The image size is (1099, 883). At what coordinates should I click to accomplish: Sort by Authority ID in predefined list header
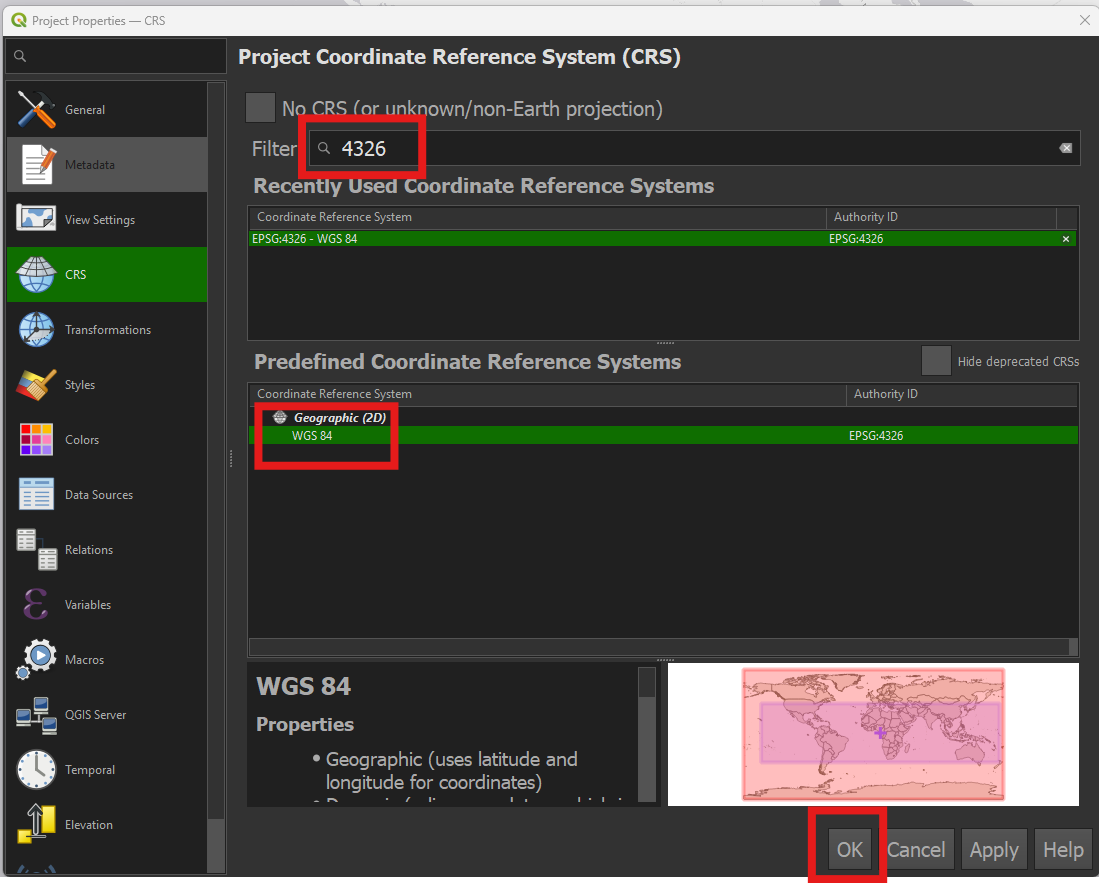[961, 395]
